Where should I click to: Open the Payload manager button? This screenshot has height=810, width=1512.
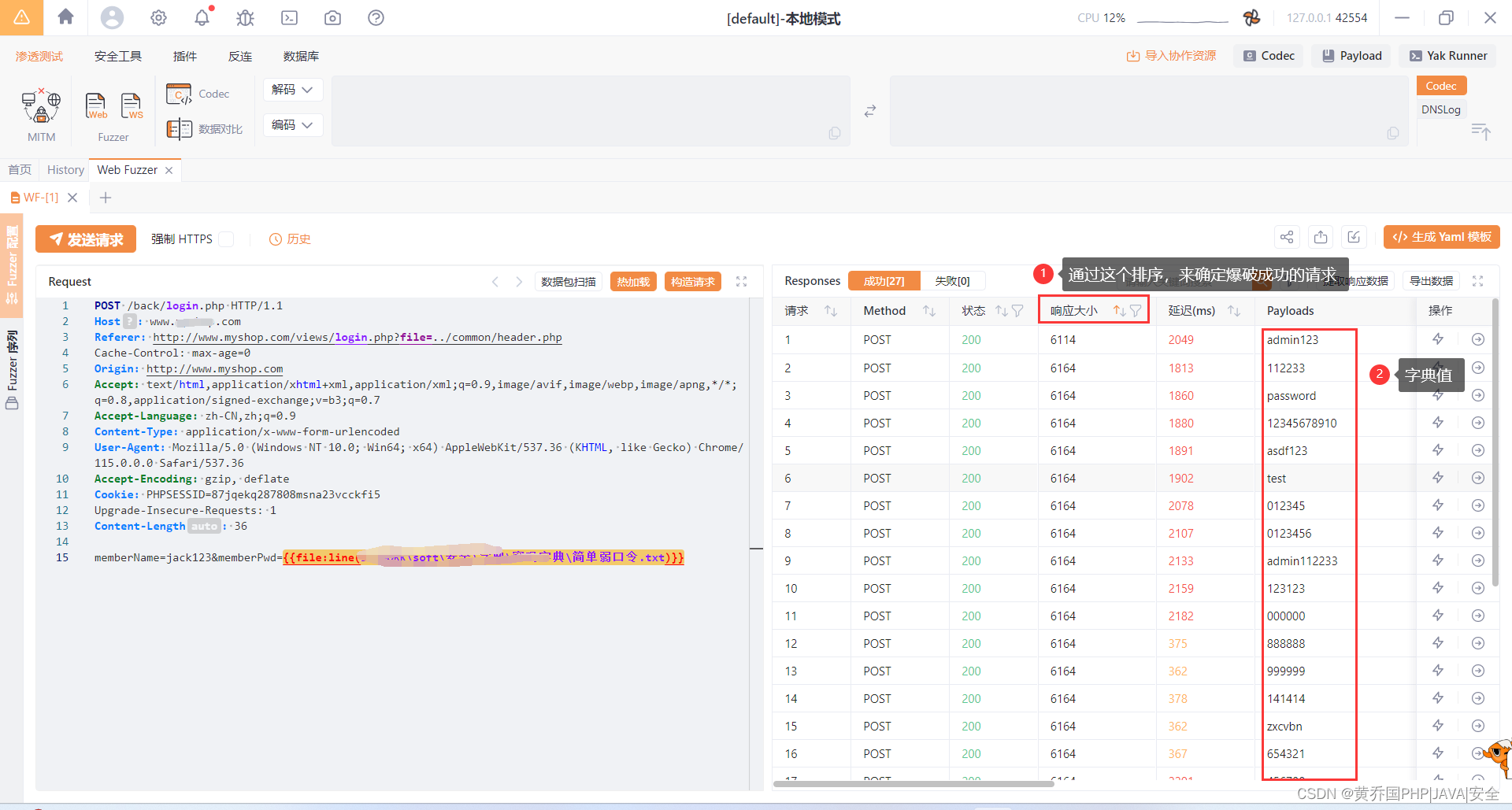(x=1352, y=56)
